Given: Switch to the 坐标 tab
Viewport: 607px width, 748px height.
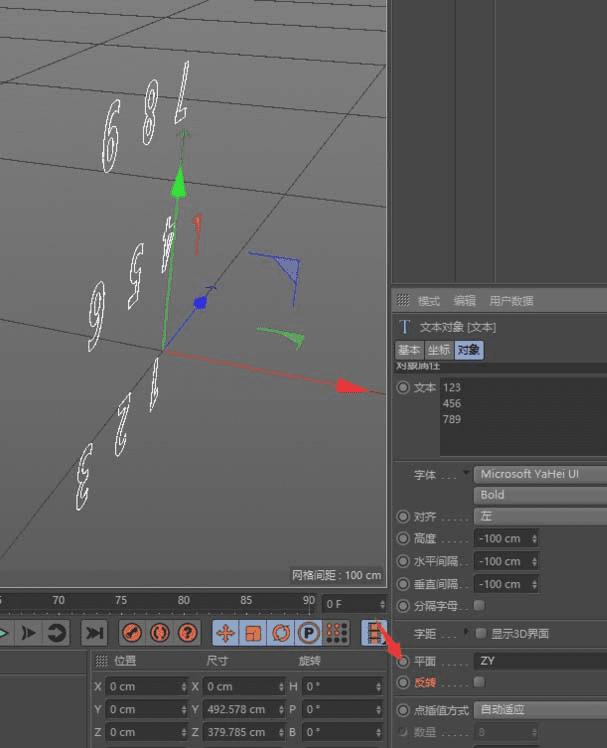Looking at the screenshot, I should 438,350.
